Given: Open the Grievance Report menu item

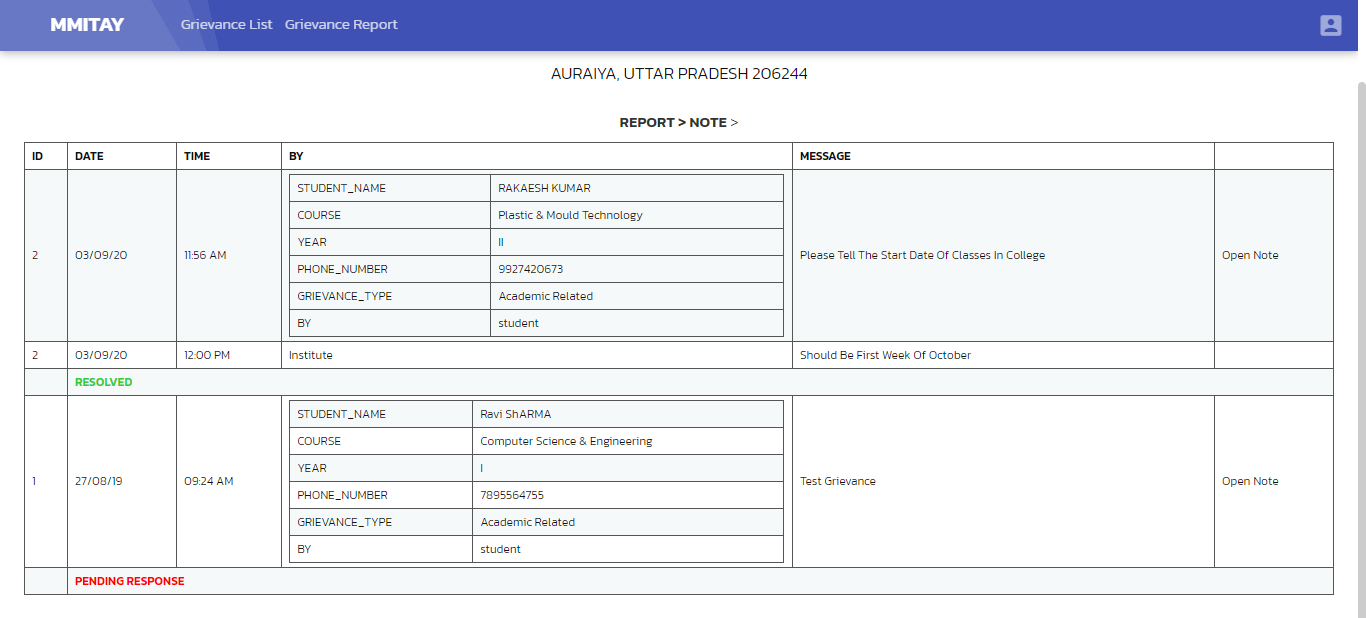Looking at the screenshot, I should (x=341, y=25).
